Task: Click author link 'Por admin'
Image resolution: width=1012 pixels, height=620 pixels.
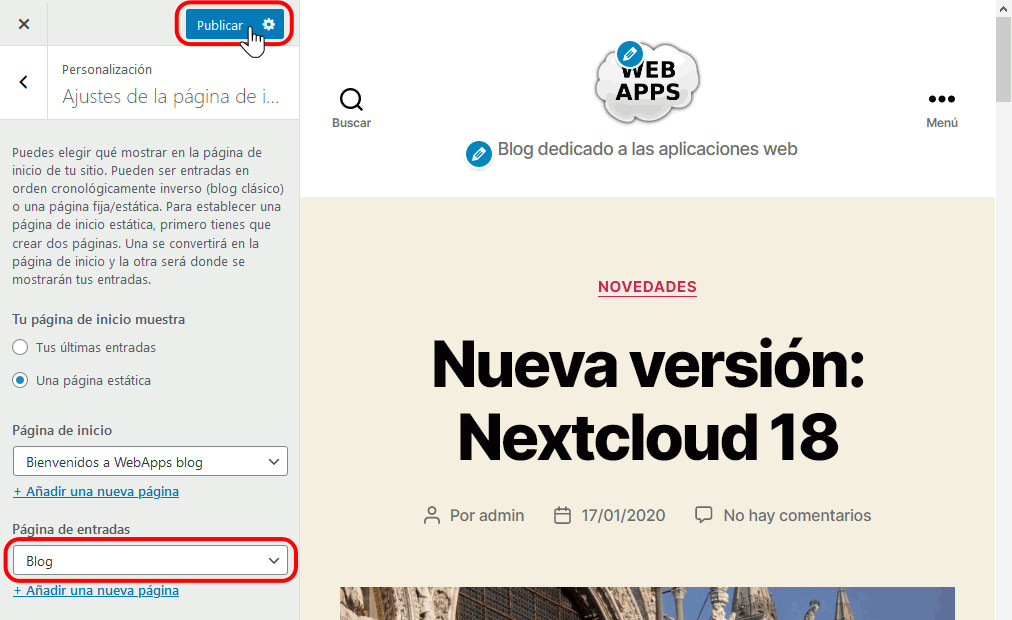Action: (487, 515)
